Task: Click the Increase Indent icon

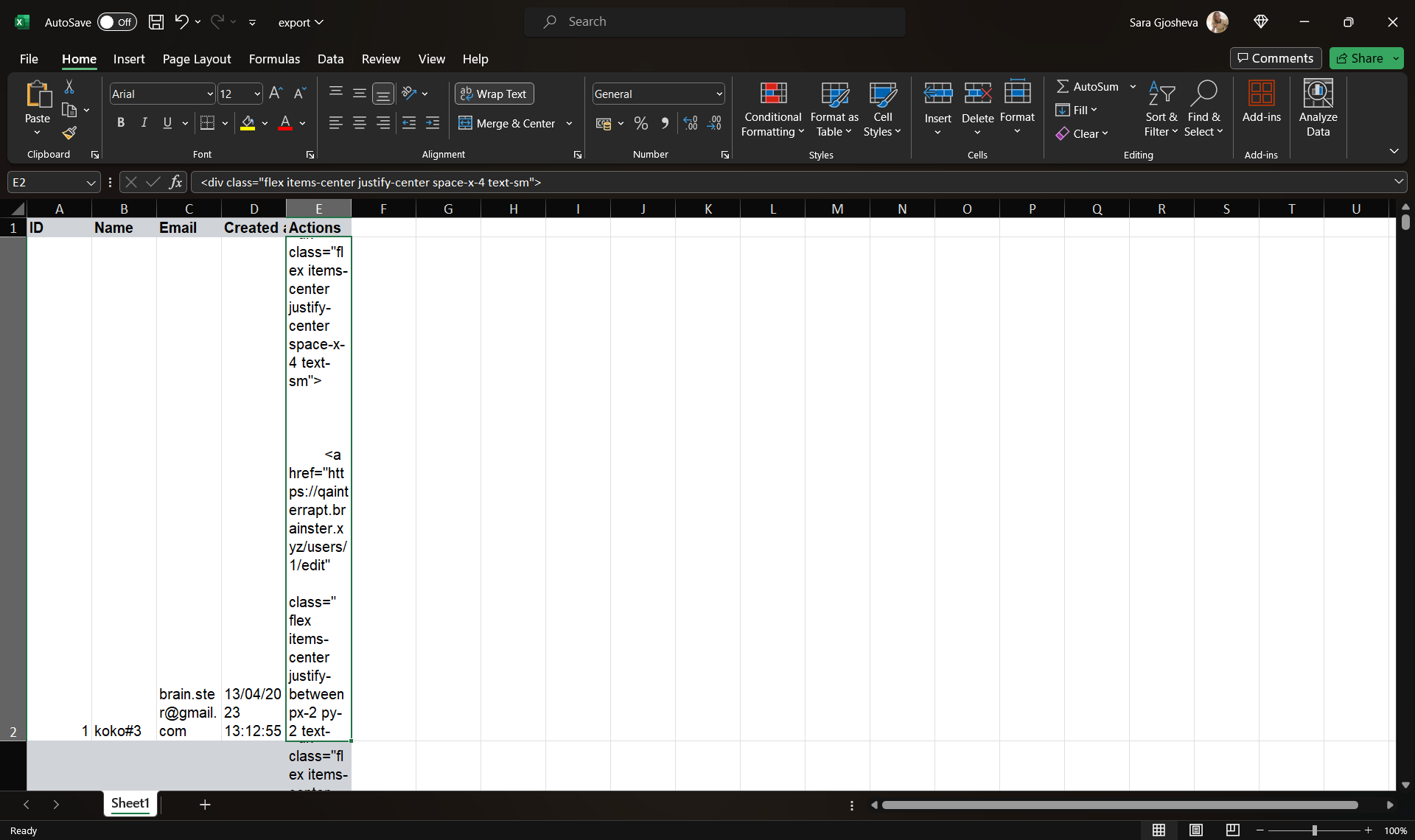Action: click(433, 123)
